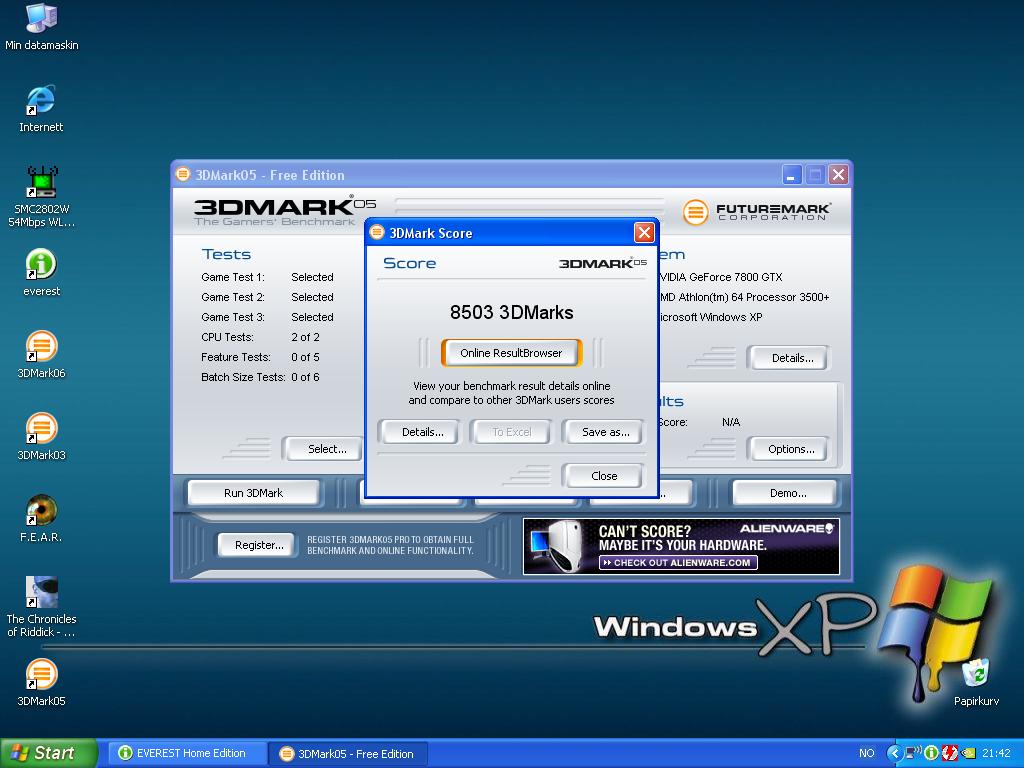Click the Microsoft Windows XP system text
This screenshot has height=768, width=1024.
tap(711, 317)
